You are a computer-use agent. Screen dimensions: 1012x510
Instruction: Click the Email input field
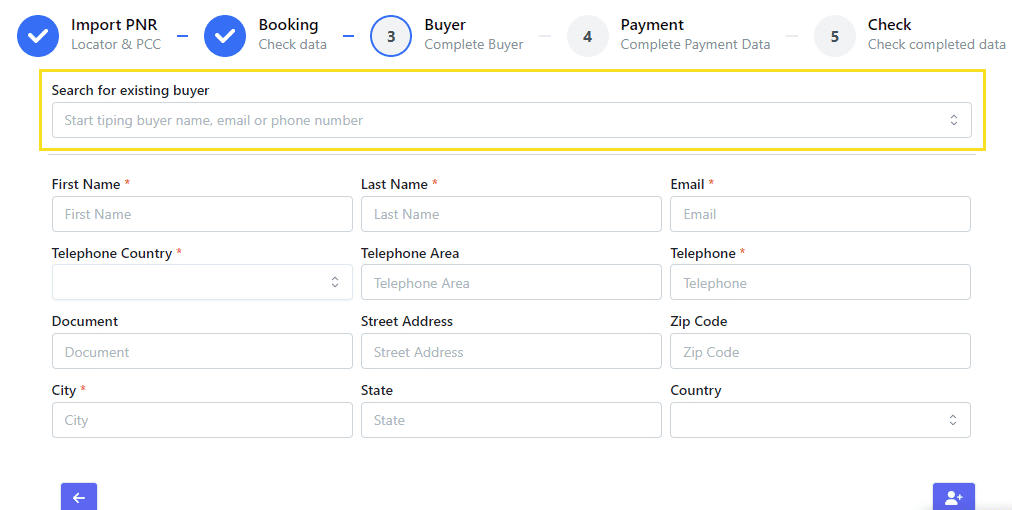(820, 214)
